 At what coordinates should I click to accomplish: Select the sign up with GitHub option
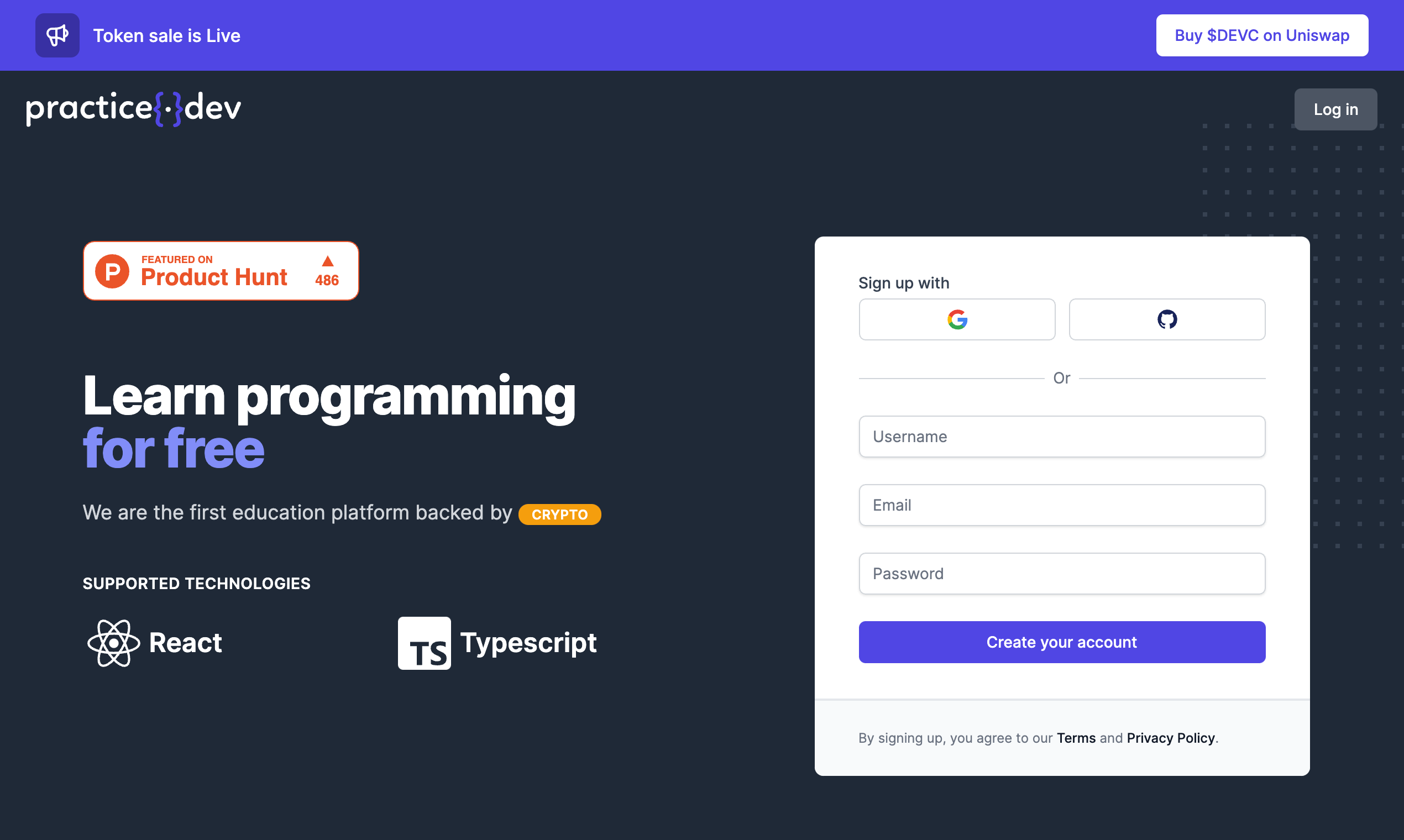(1167, 319)
